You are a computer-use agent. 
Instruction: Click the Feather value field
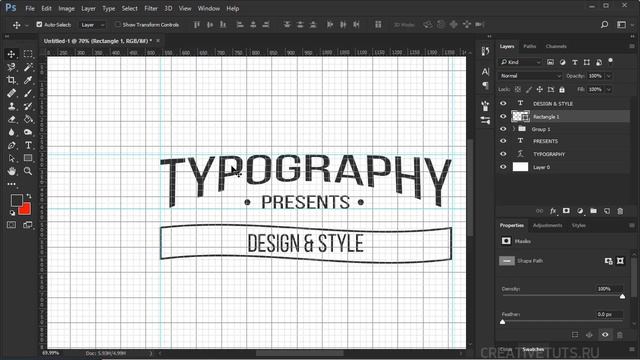tap(609, 314)
